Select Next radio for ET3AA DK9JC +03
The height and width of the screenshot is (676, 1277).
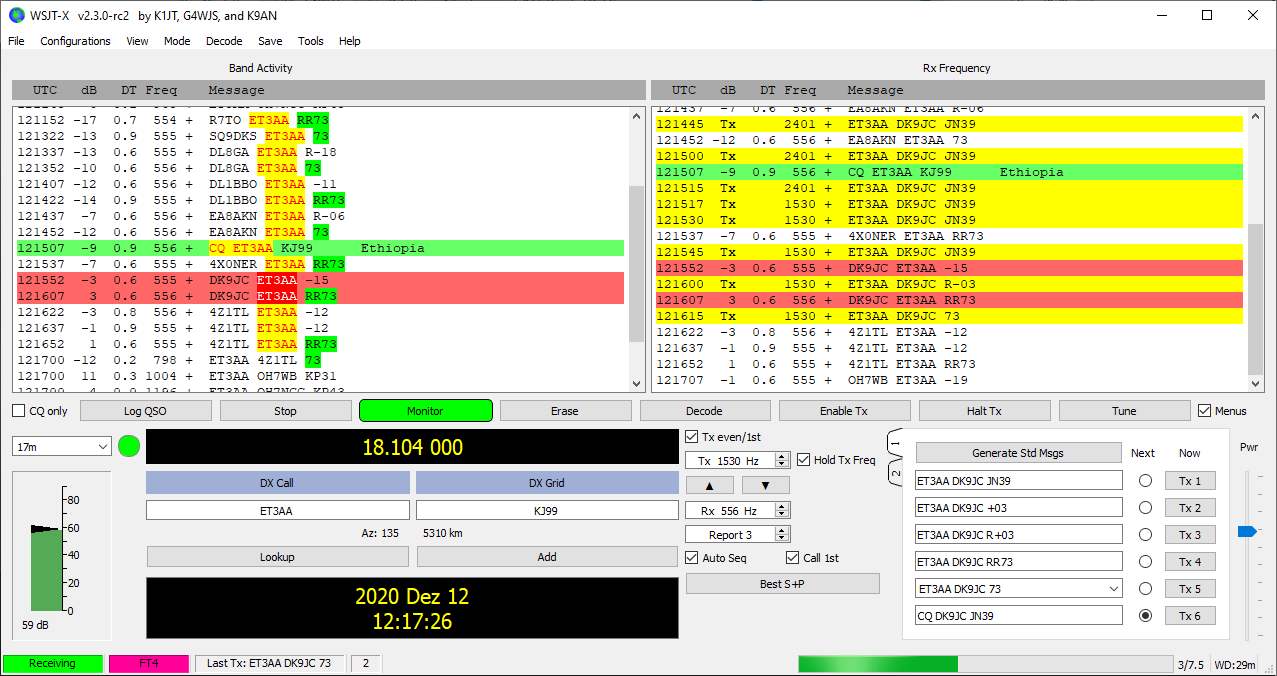pos(1145,508)
